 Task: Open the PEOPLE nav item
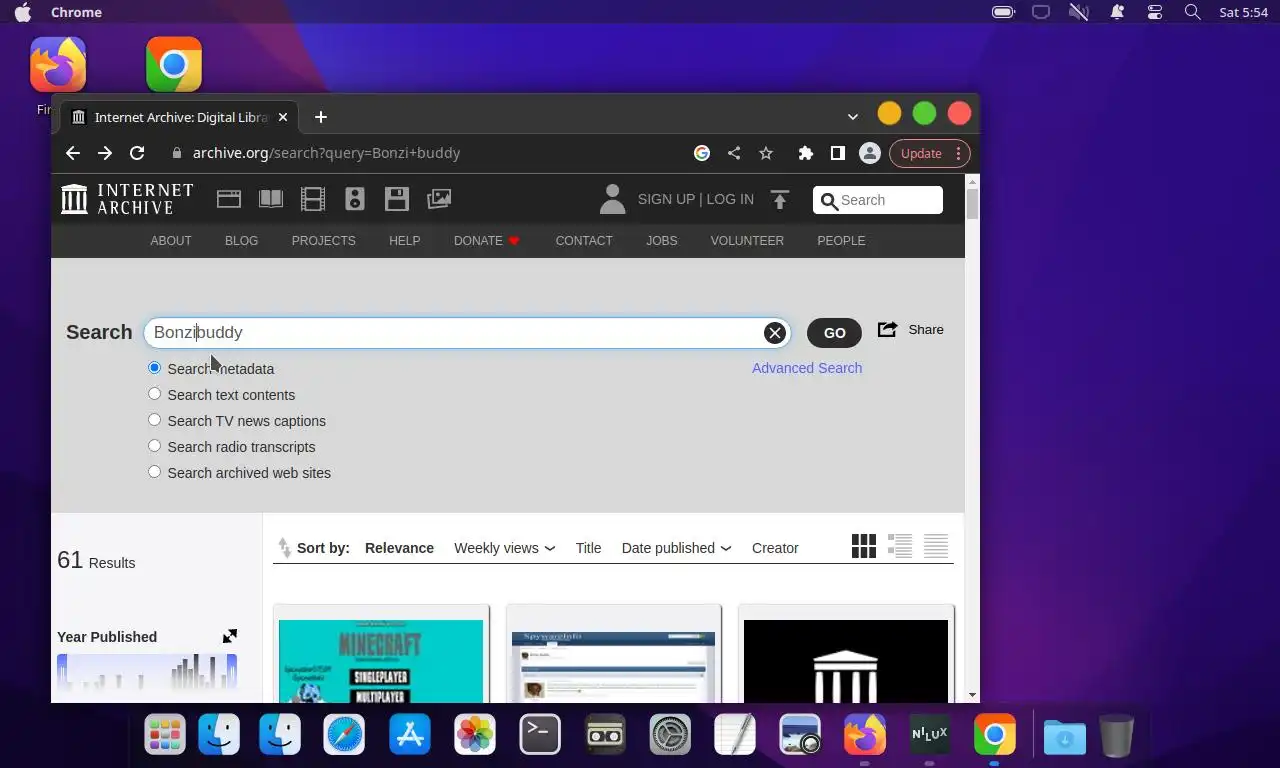(841, 241)
